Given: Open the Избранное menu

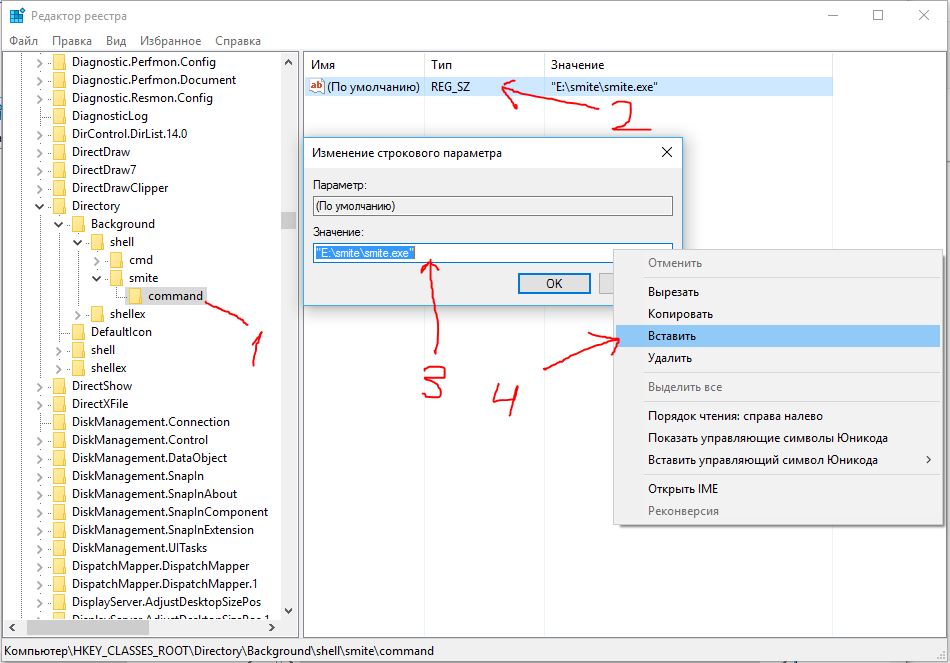Looking at the screenshot, I should point(170,41).
